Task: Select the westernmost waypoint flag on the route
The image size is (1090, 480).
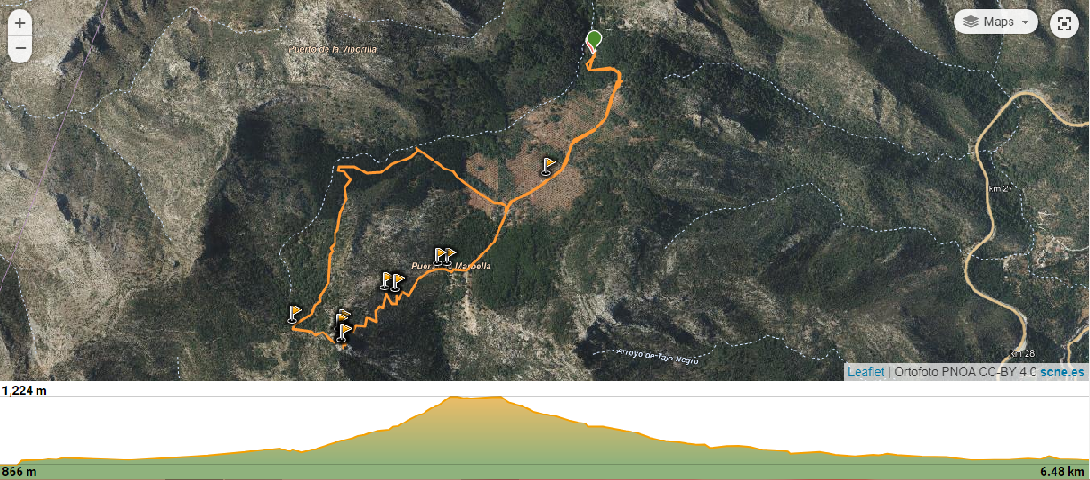Action: click(295, 314)
